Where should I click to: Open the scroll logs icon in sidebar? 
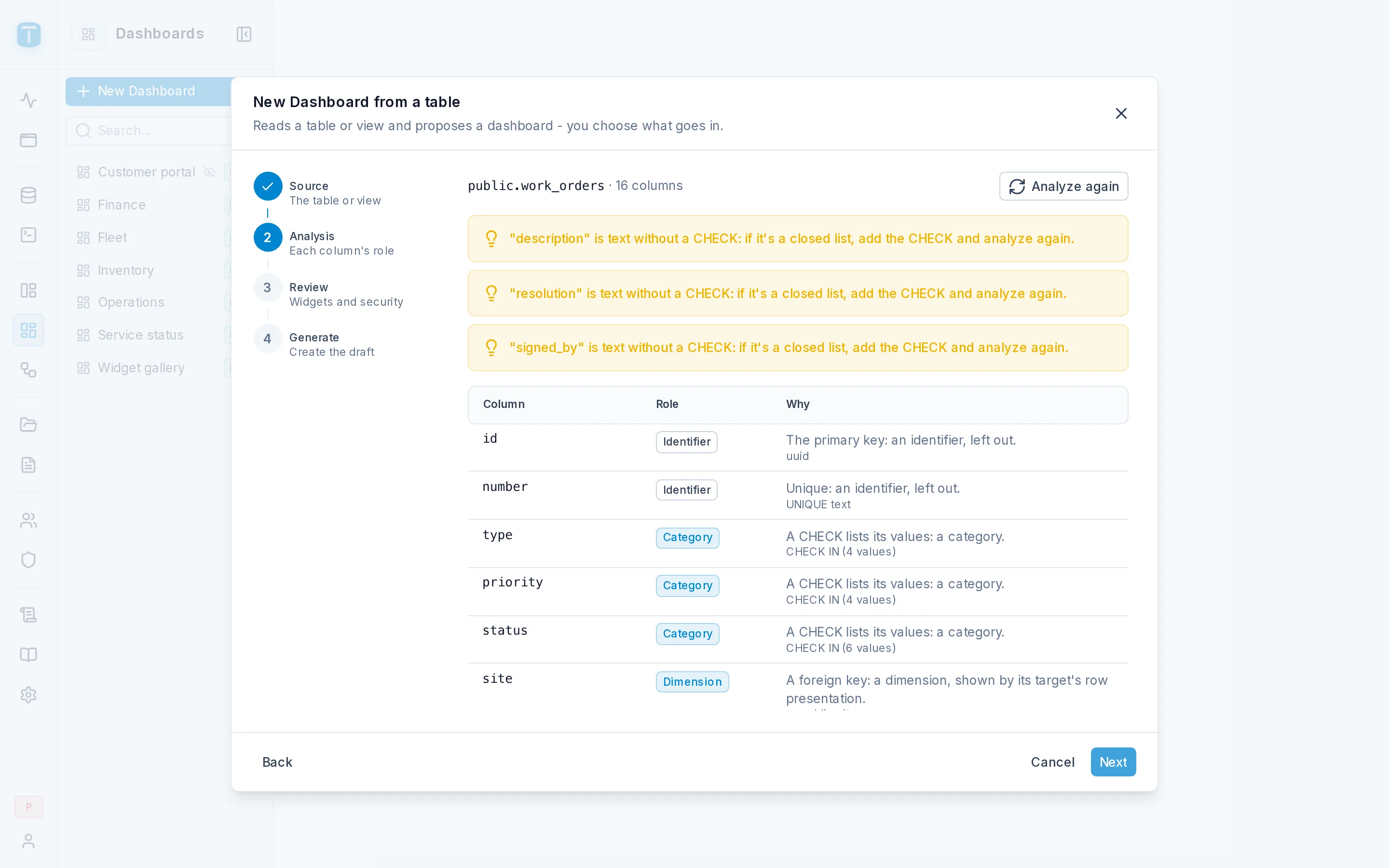click(x=28, y=615)
